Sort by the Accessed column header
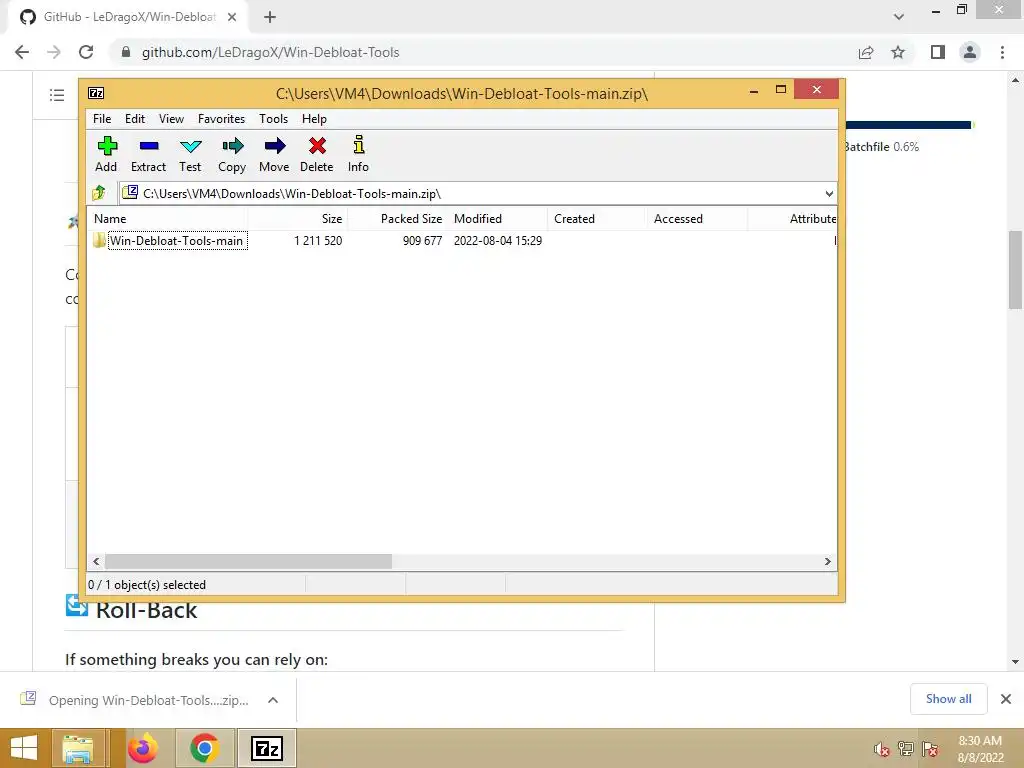Viewport: 1024px width, 768px height. click(x=696, y=219)
